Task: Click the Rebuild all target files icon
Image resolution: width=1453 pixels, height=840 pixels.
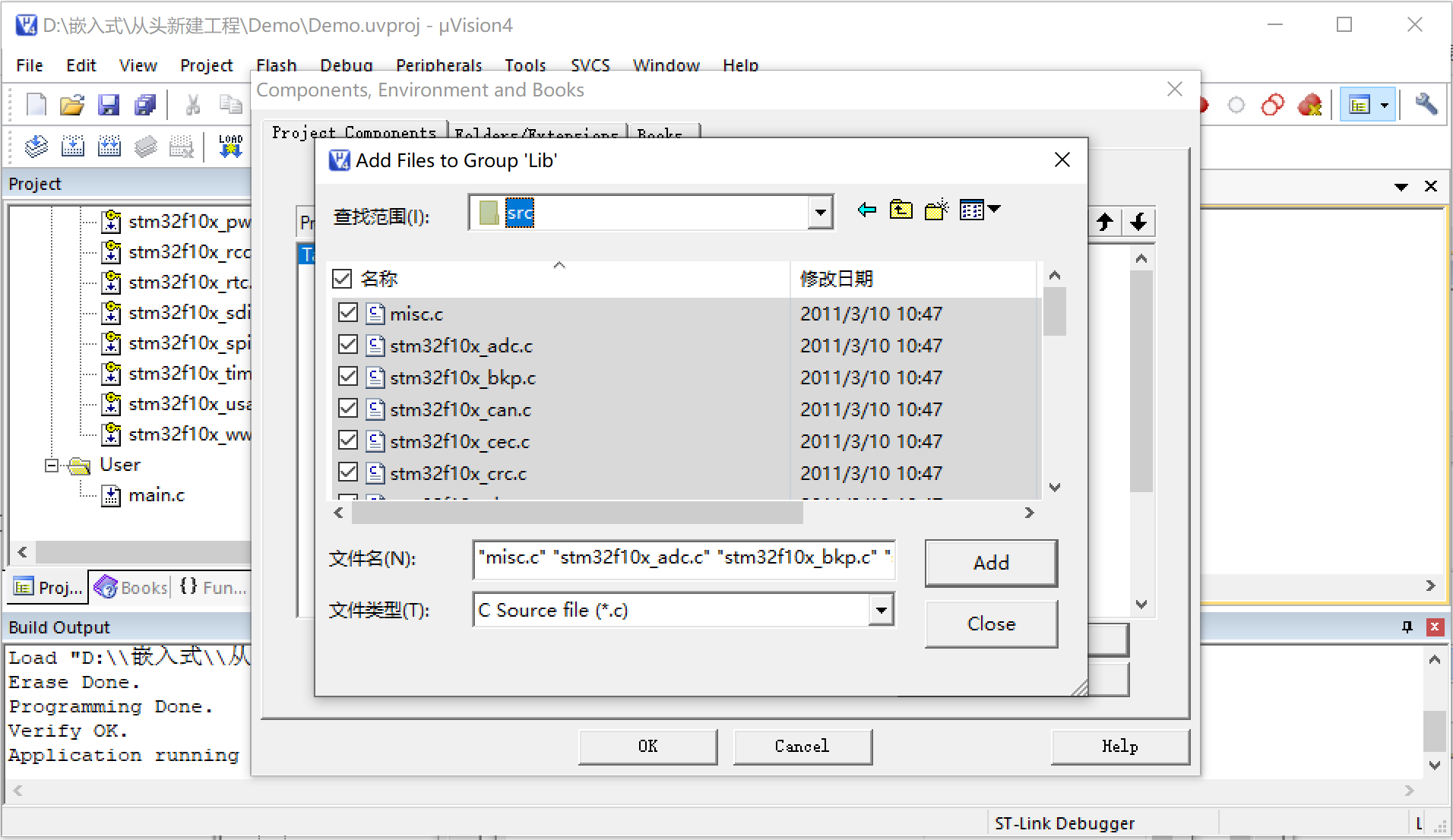Action: [109, 146]
